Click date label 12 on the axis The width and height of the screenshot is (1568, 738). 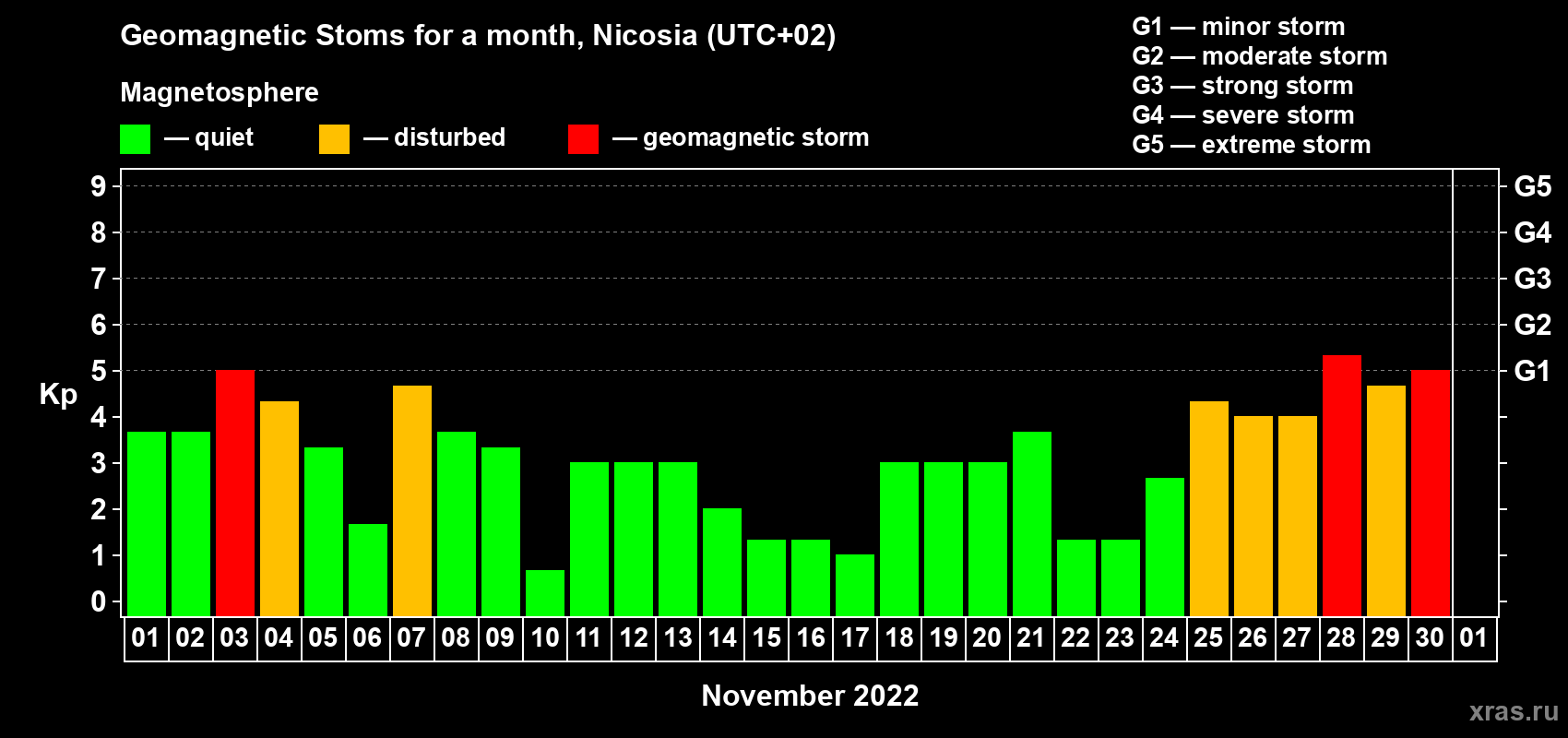(x=634, y=637)
